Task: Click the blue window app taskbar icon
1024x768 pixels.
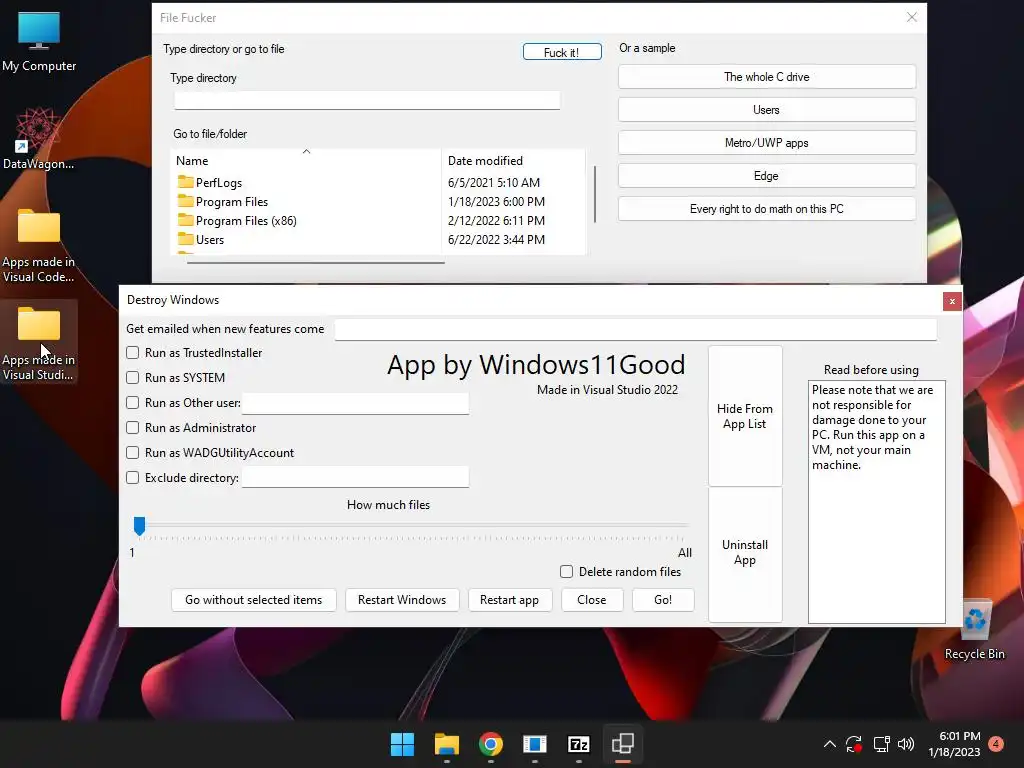Action: tap(535, 744)
